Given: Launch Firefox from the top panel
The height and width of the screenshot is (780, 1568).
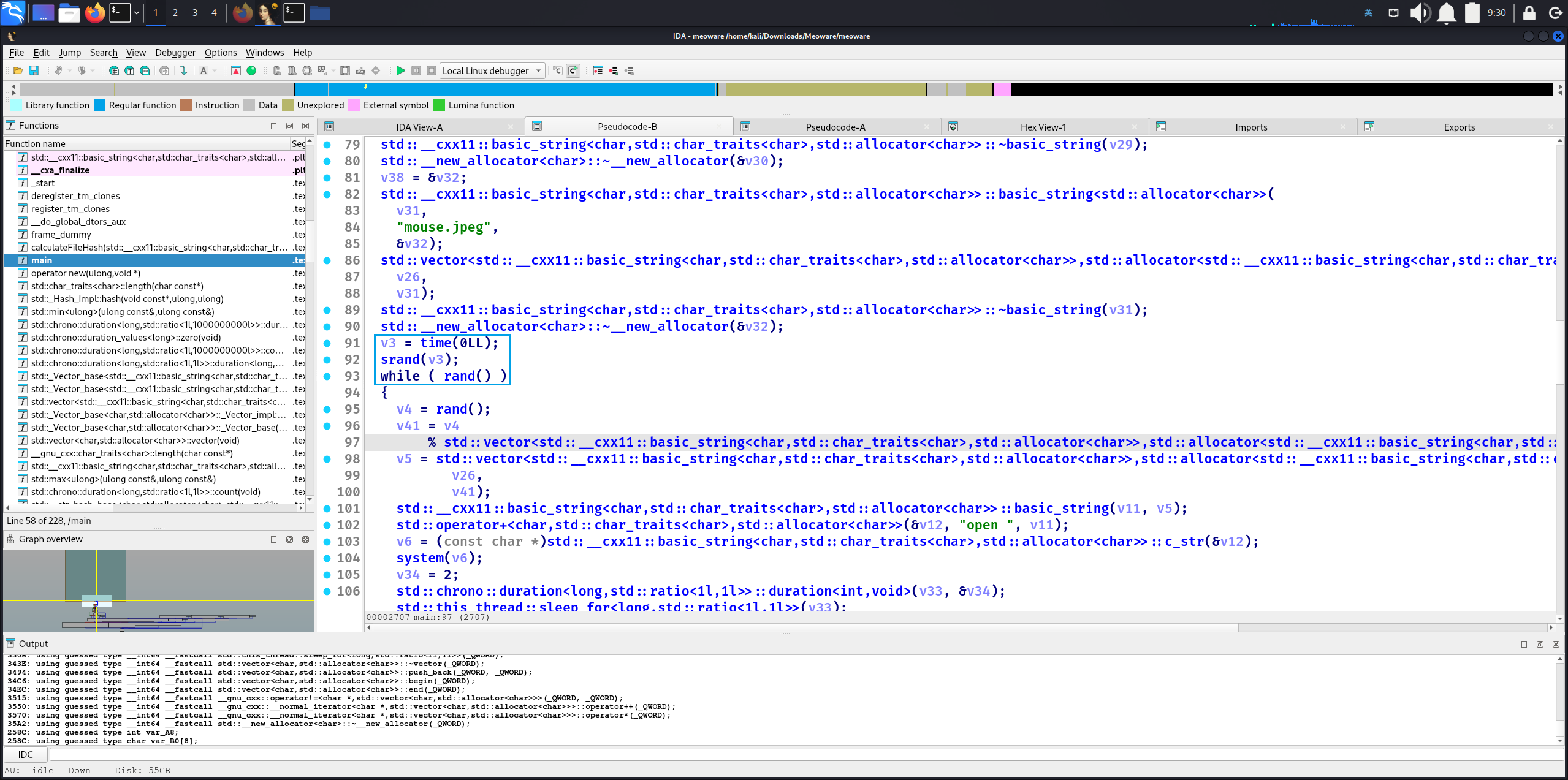Looking at the screenshot, I should pos(95,12).
